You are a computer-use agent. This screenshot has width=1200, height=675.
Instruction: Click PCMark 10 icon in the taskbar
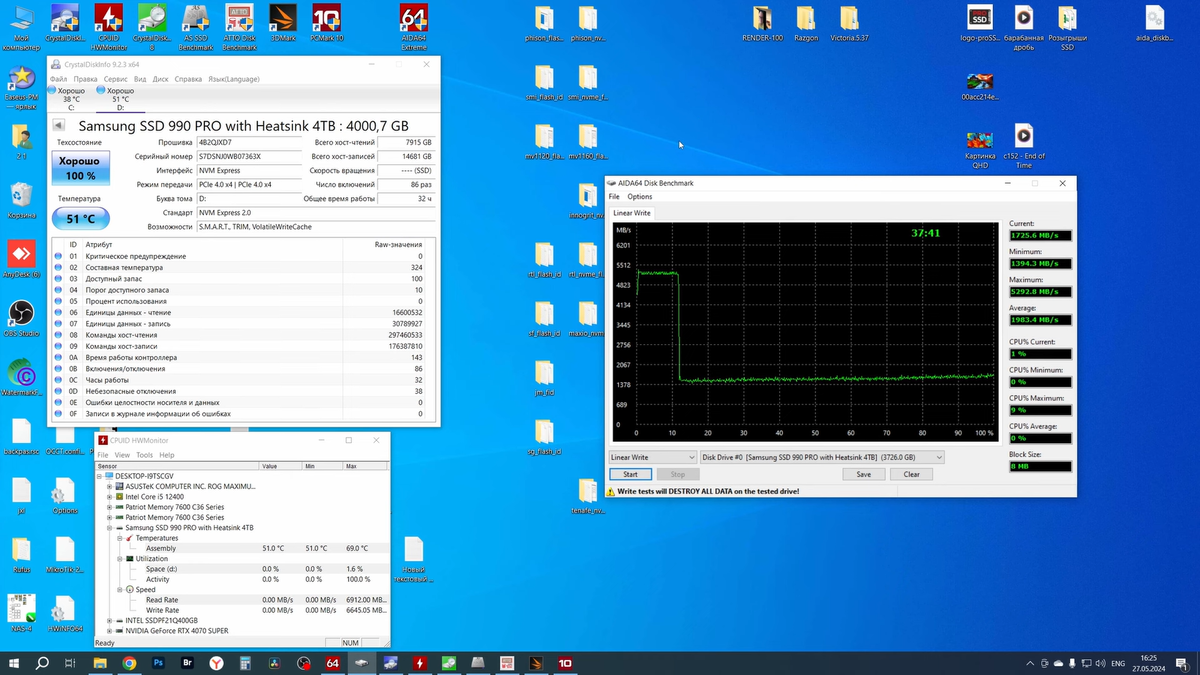click(565, 663)
